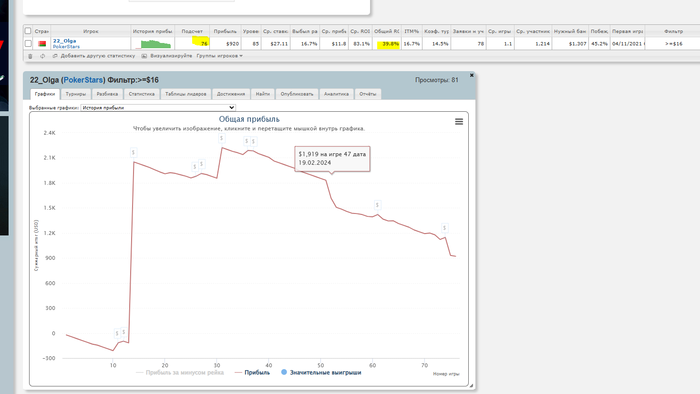Click the $920 profit cell

225,43
